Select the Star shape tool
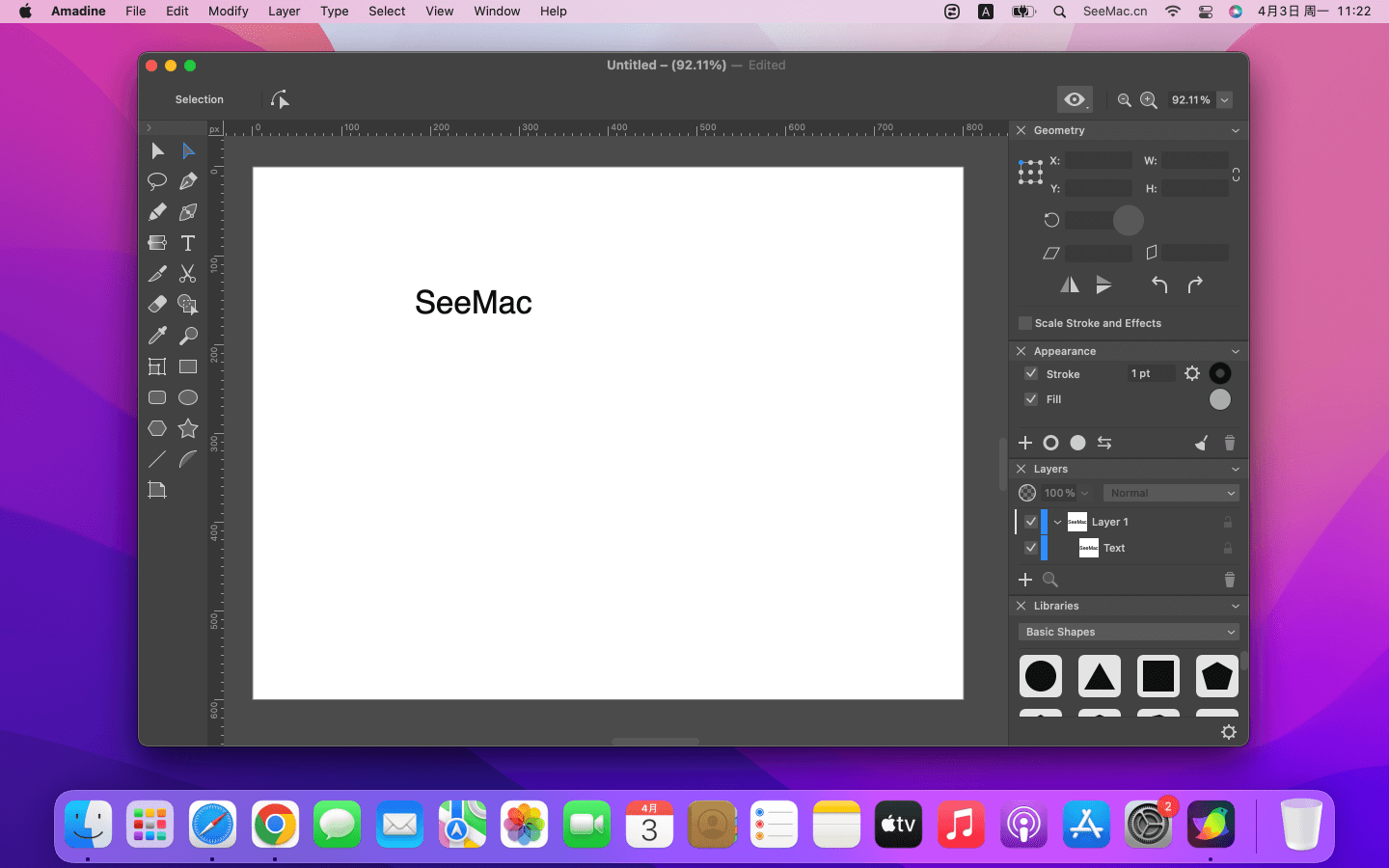 pyautogui.click(x=188, y=428)
